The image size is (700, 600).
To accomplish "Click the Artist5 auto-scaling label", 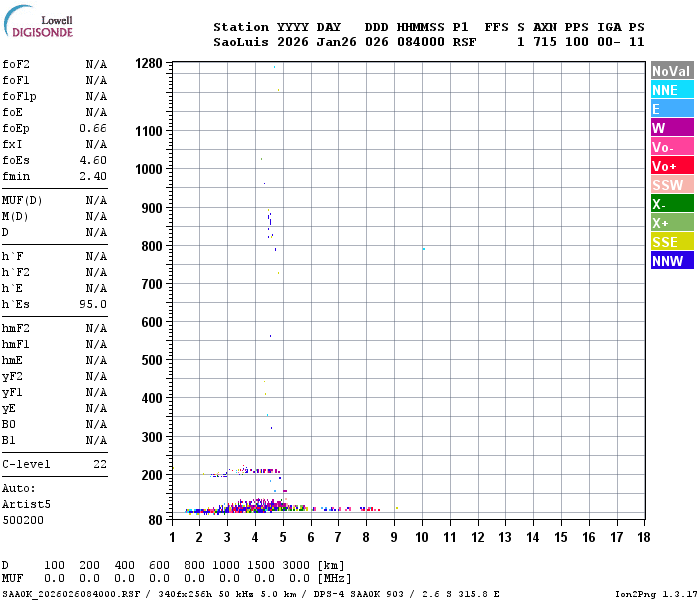I will pos(26,504).
